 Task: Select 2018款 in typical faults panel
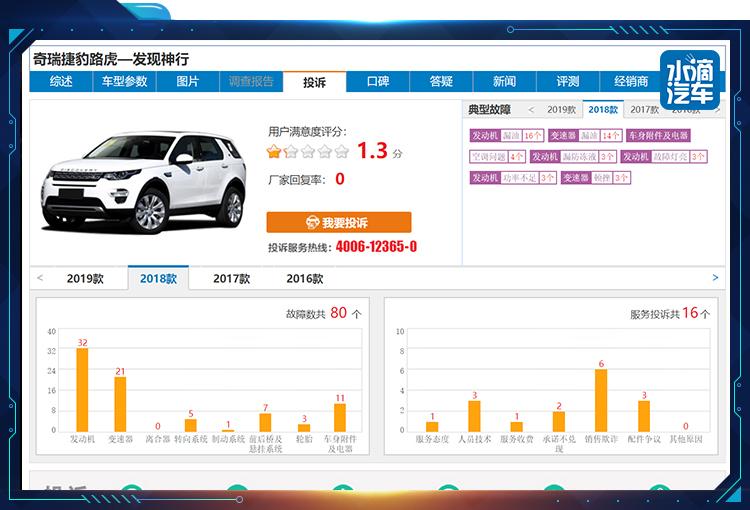603,110
